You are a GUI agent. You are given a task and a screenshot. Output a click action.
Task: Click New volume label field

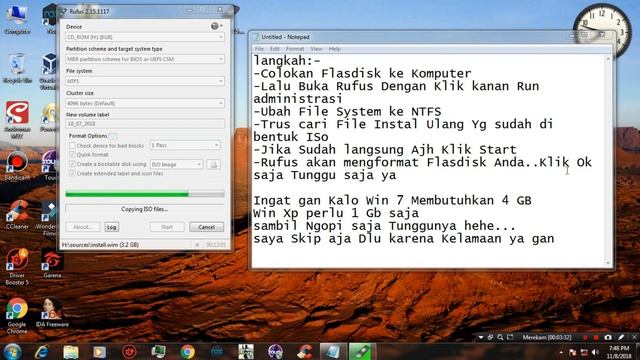pyautogui.click(x=145, y=124)
